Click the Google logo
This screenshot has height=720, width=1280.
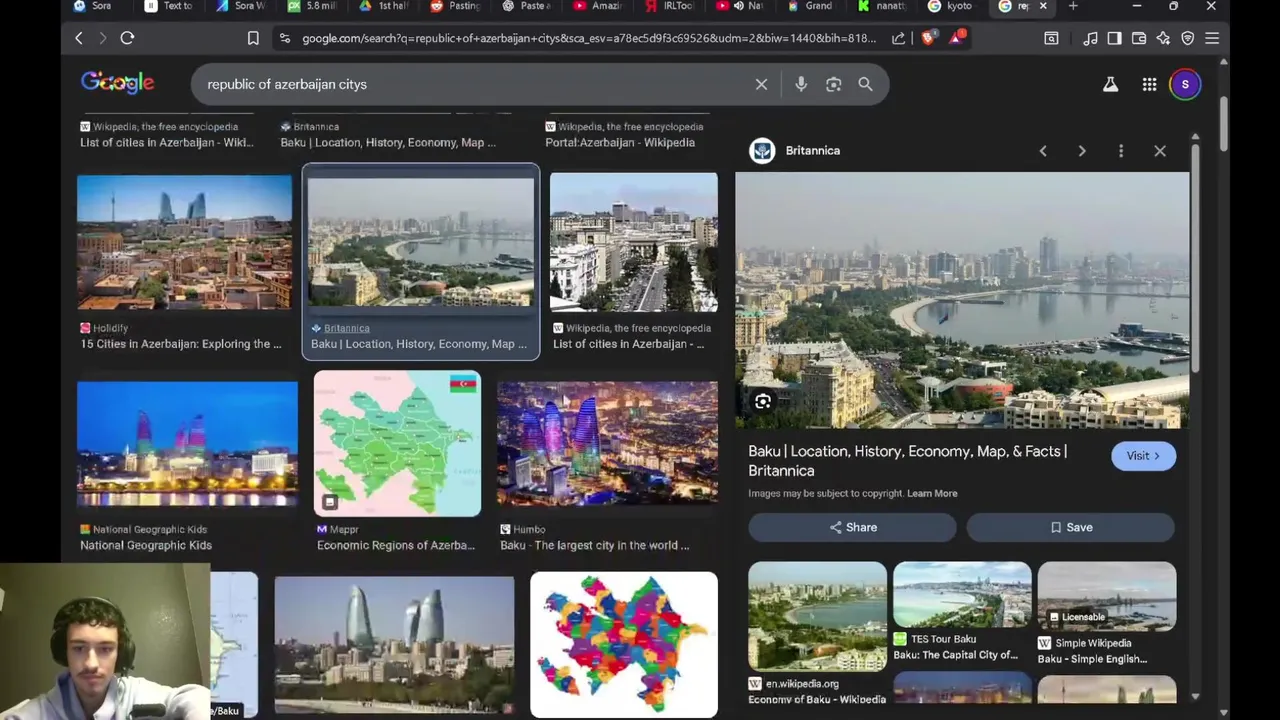click(118, 83)
